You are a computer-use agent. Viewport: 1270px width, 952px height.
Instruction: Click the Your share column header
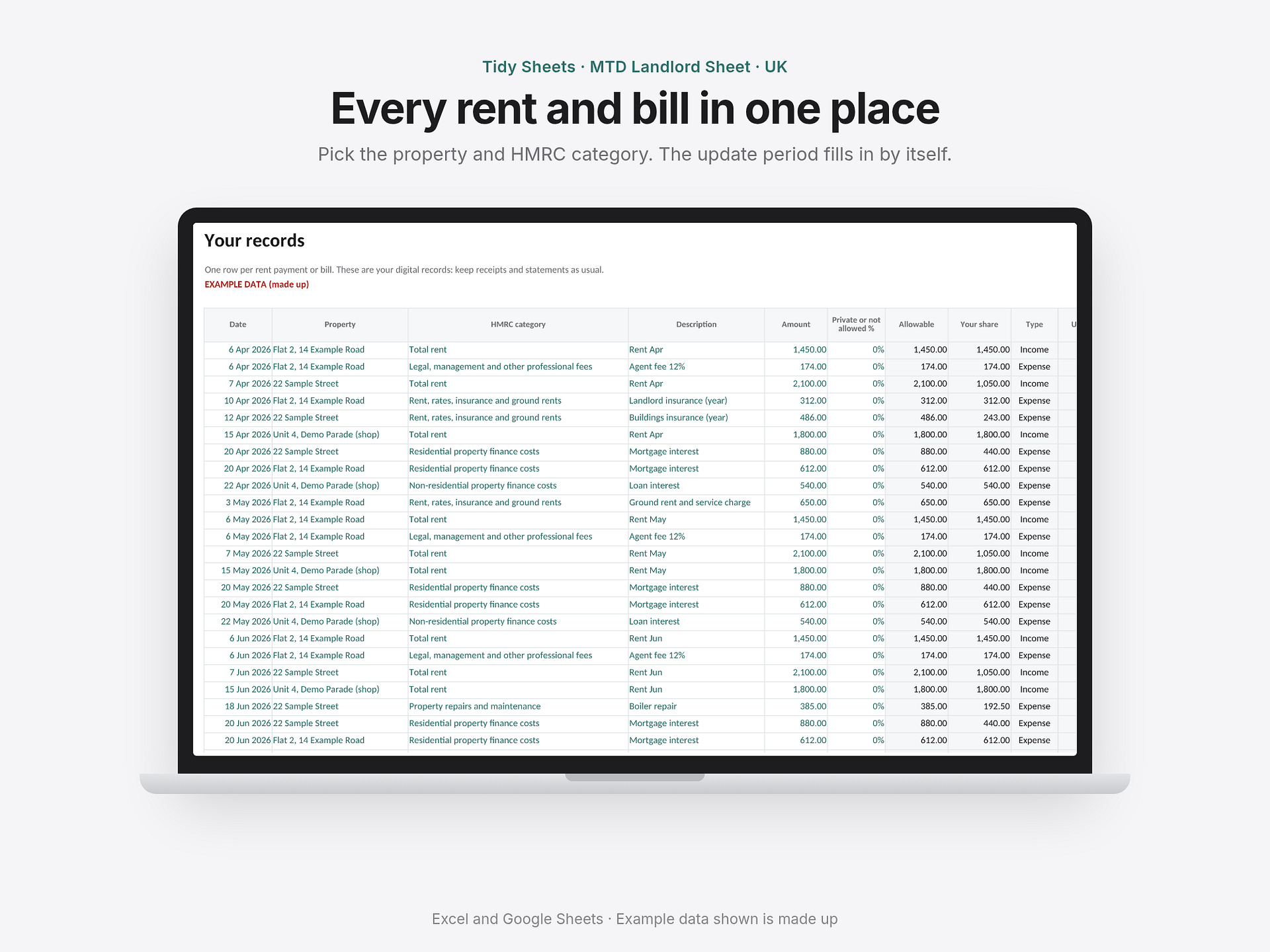[979, 325]
